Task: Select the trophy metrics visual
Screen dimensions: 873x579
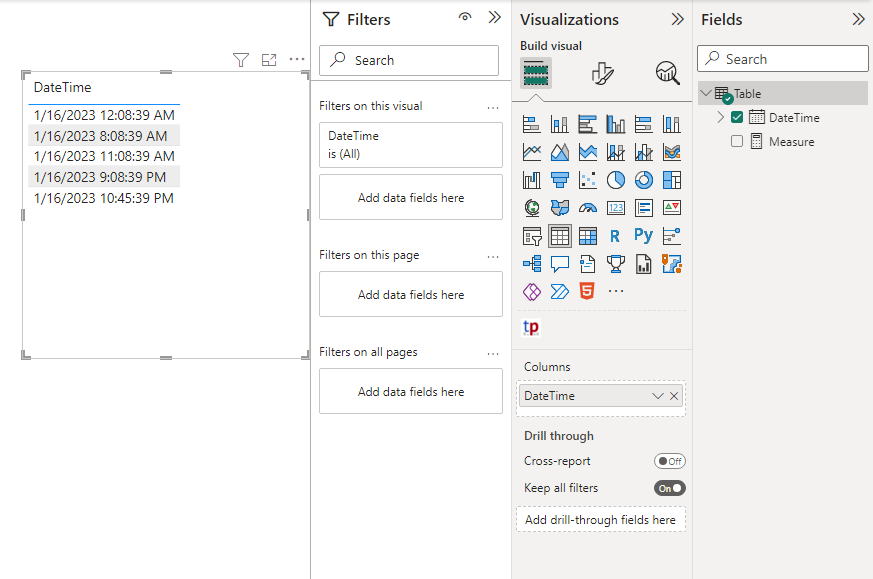Action: tap(616, 264)
